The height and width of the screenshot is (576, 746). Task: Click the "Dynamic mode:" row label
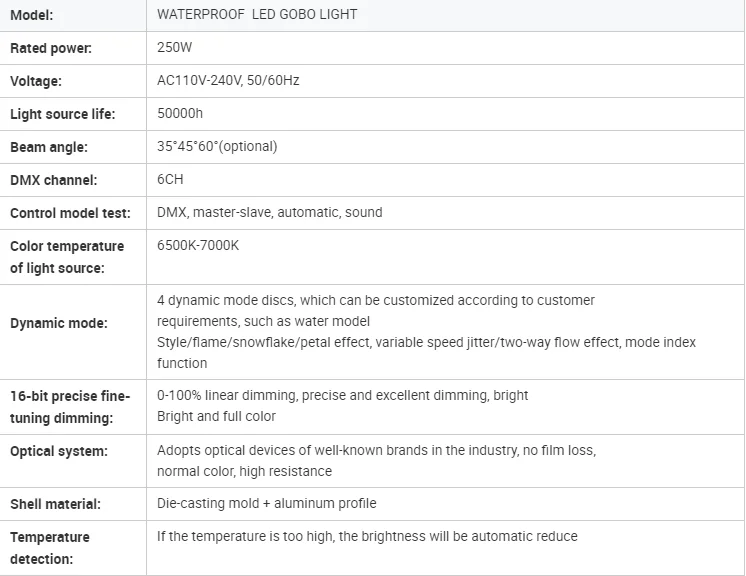pyautogui.click(x=59, y=323)
